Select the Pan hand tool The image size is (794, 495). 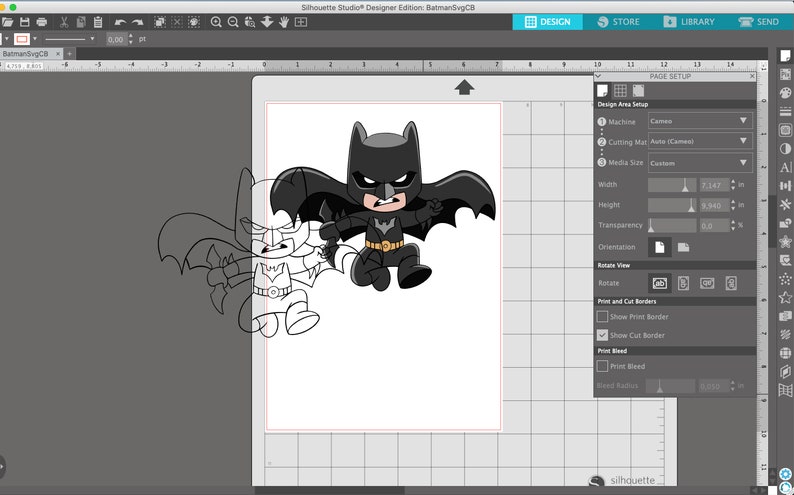(284, 22)
